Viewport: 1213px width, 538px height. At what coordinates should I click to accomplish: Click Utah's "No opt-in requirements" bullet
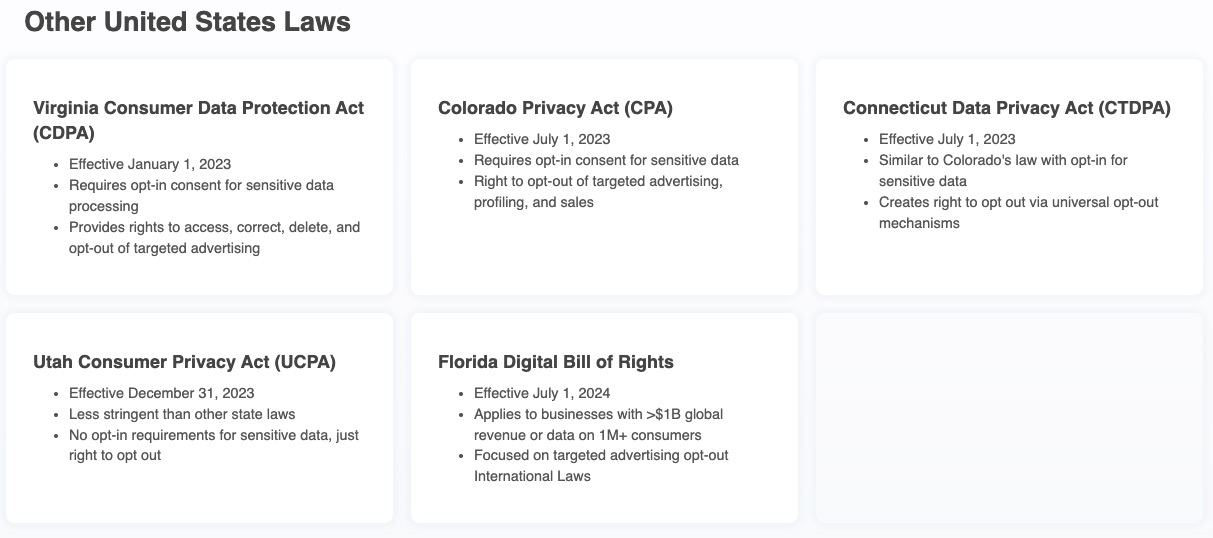(x=213, y=435)
